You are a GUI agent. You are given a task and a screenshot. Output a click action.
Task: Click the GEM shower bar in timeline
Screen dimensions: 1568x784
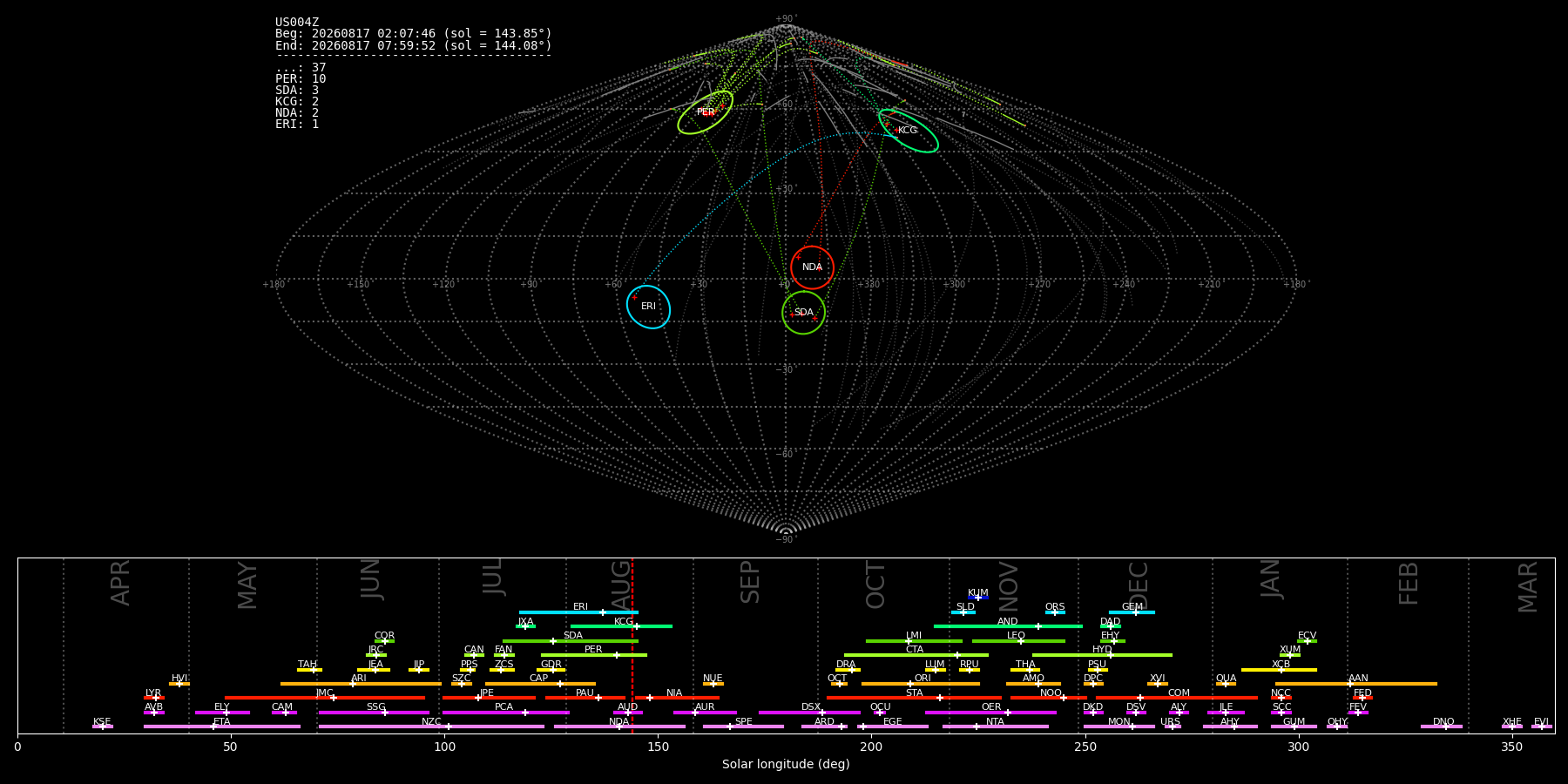(1132, 612)
